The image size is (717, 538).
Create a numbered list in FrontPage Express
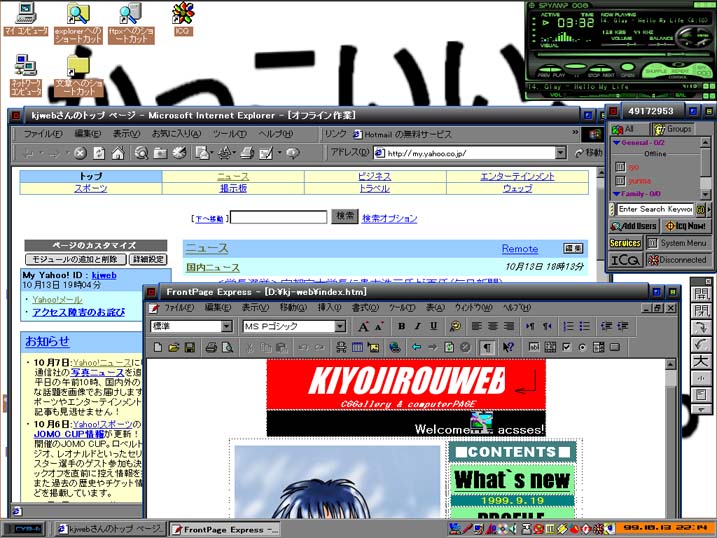tap(568, 326)
